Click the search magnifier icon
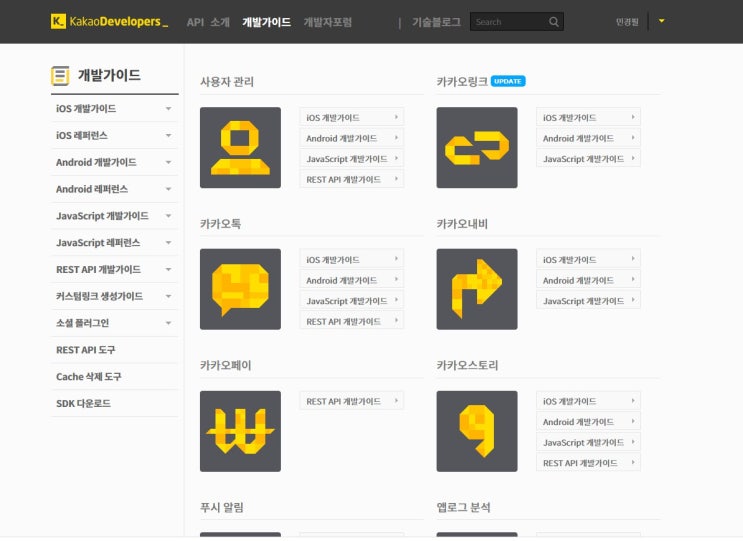Image resolution: width=743 pixels, height=541 pixels. click(x=553, y=22)
